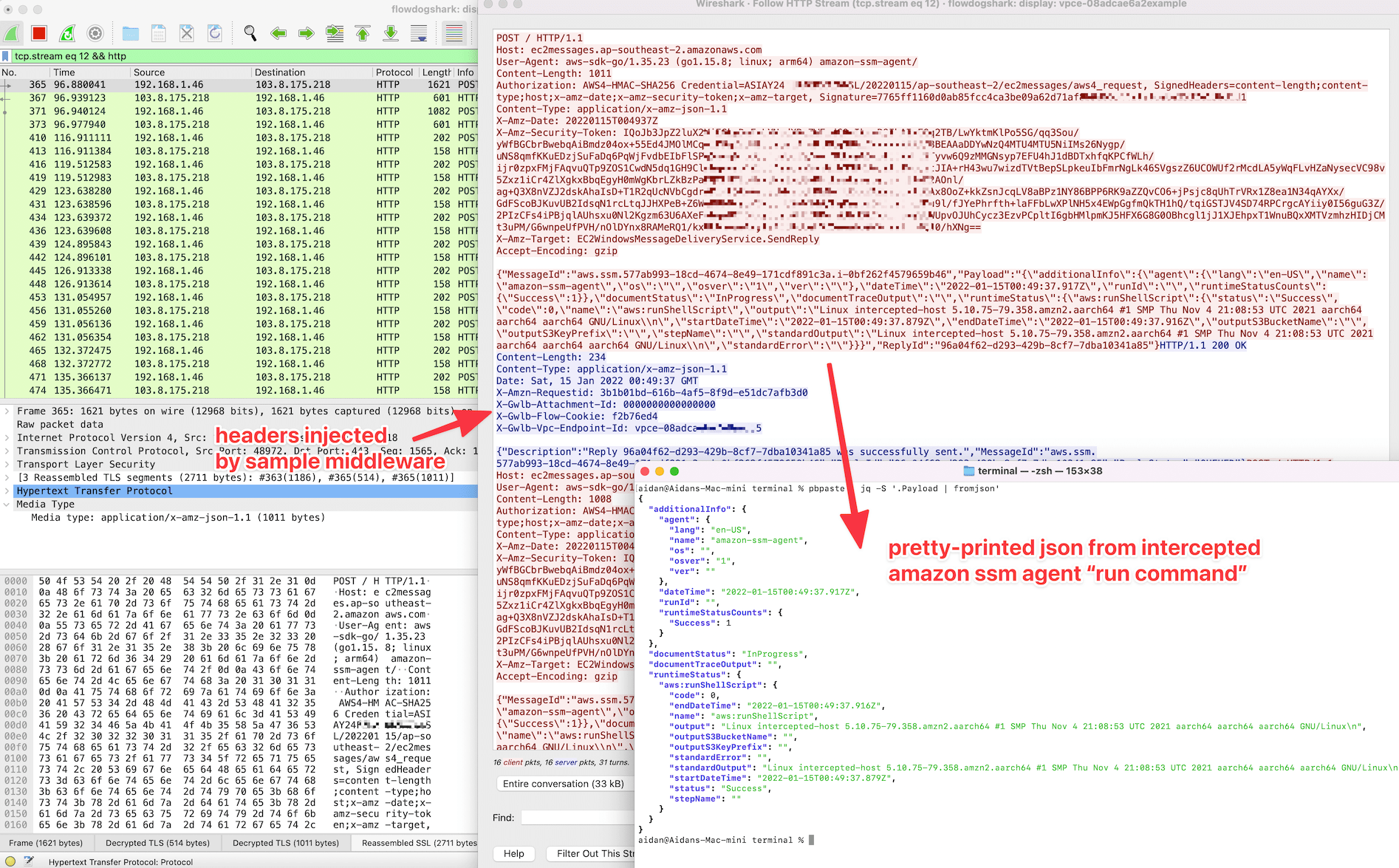Screen dimensions: 1399x868
Task: Jump to the first packet
Action: (363, 33)
